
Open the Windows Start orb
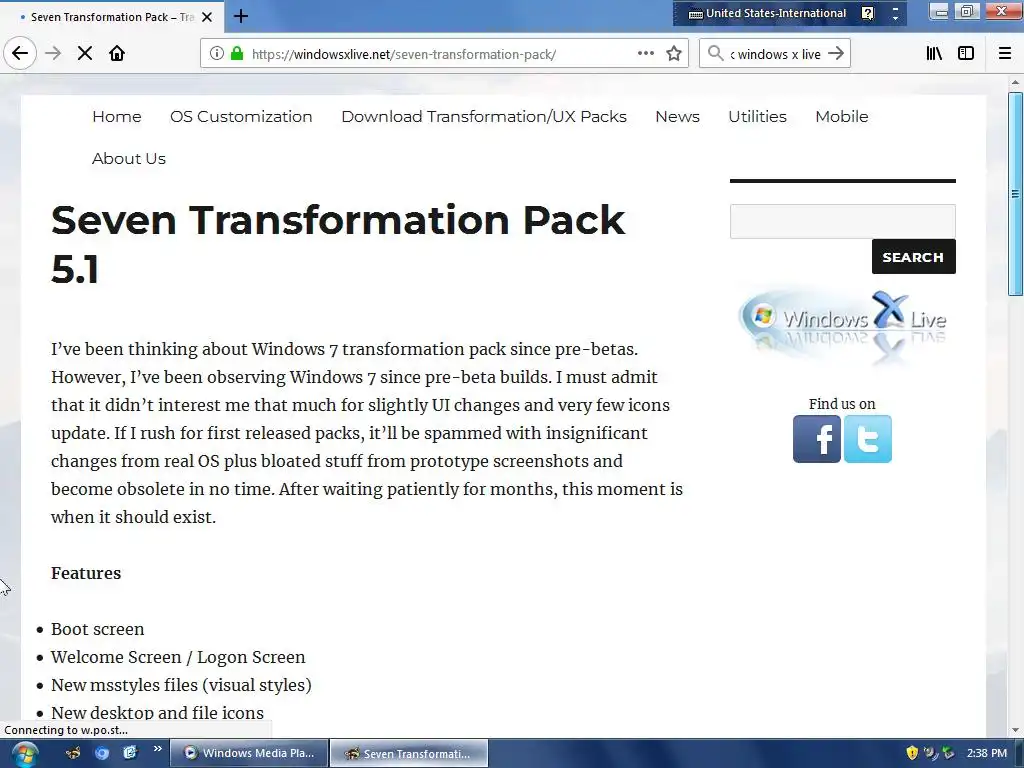(24, 754)
